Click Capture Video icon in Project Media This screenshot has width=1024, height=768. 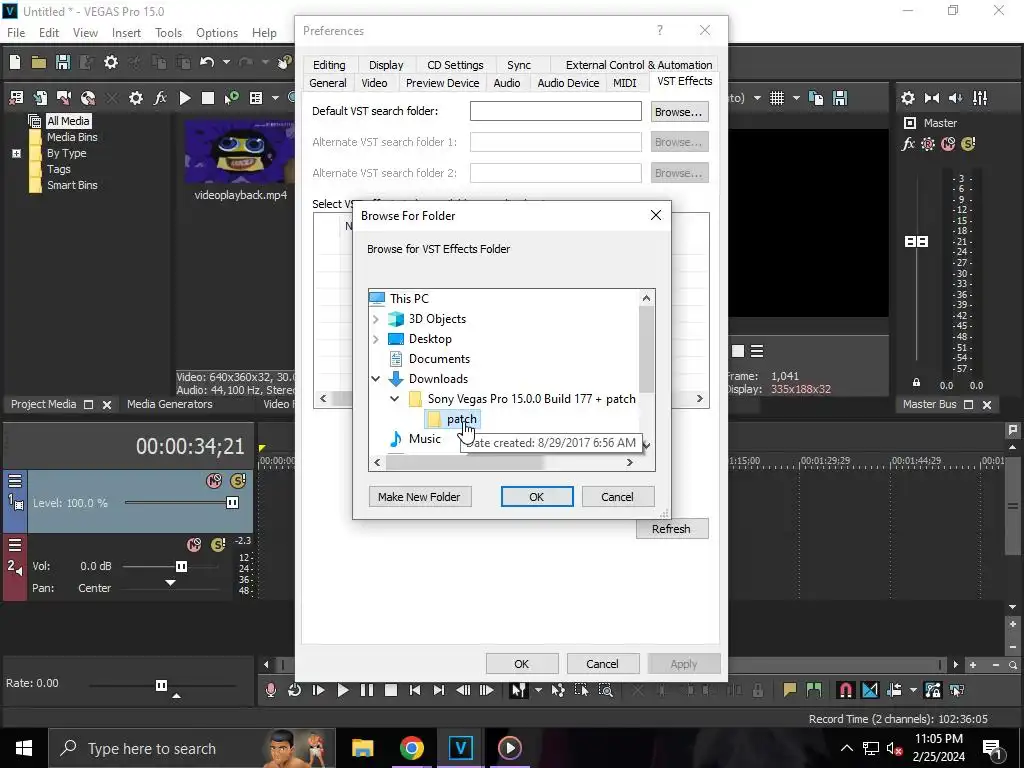click(63, 98)
